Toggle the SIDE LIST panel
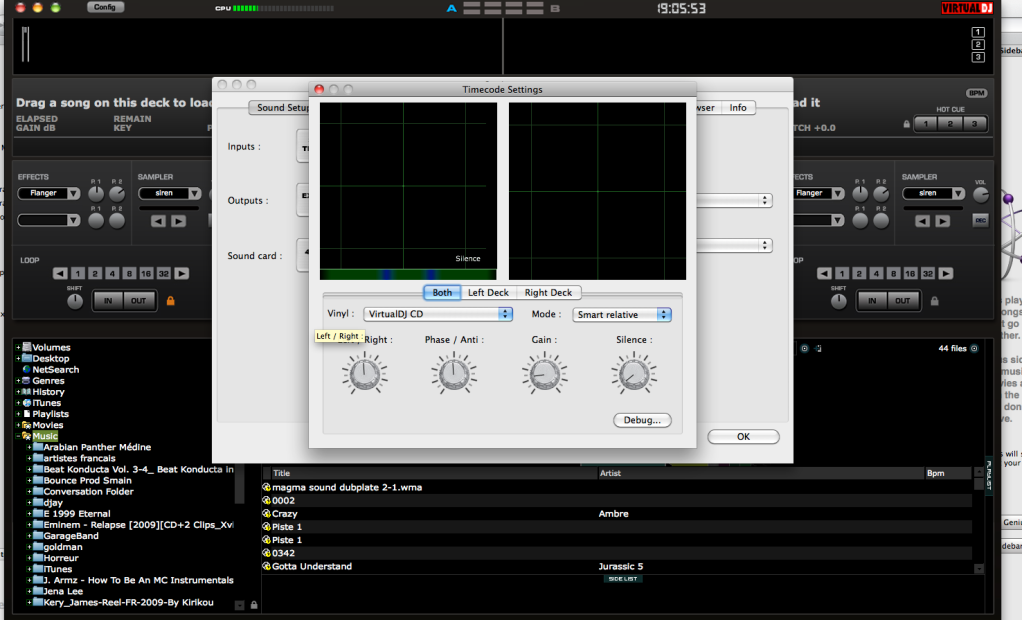The width and height of the screenshot is (1022, 620). point(622,579)
